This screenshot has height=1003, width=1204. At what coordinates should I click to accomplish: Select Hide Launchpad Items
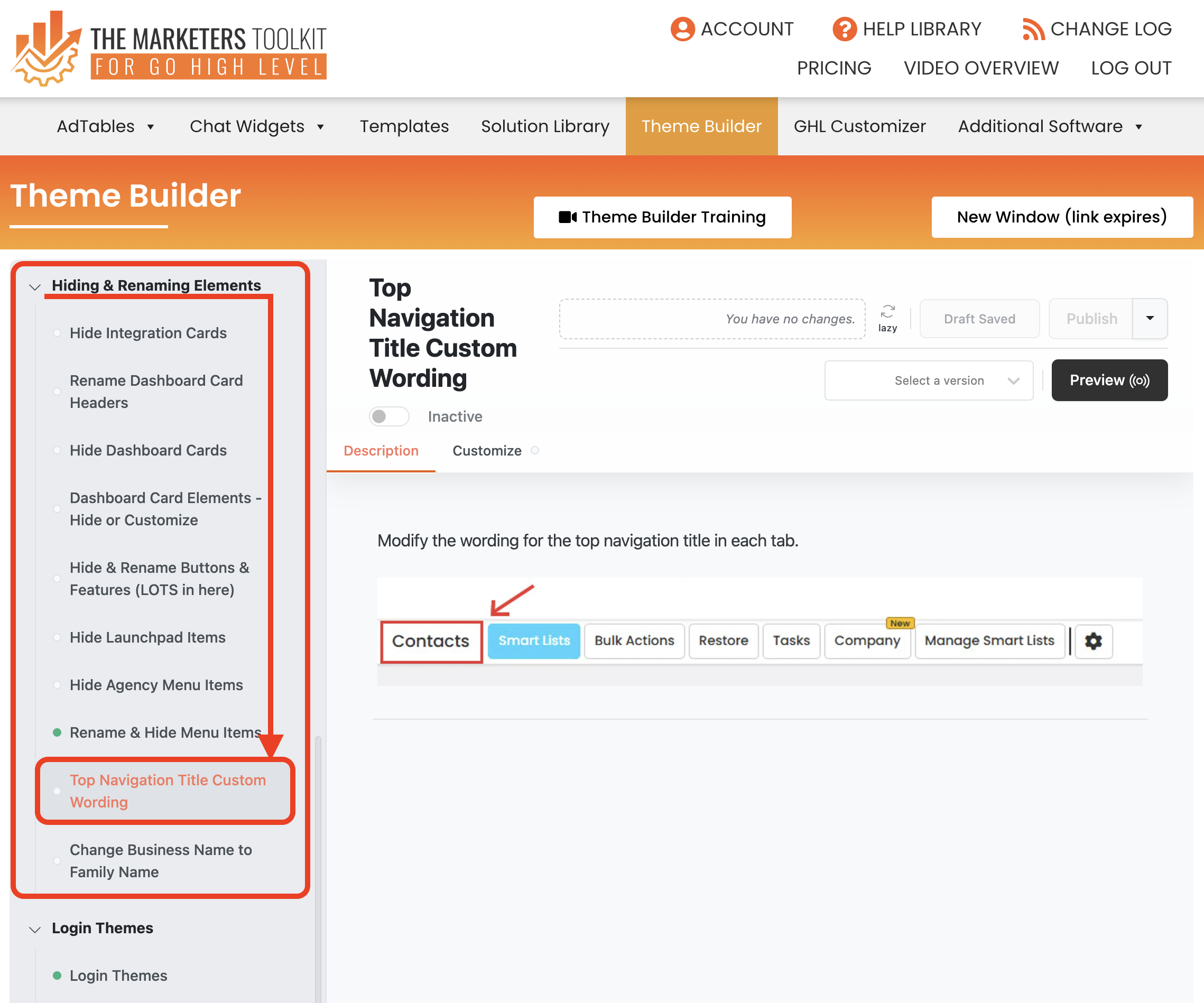pos(147,637)
